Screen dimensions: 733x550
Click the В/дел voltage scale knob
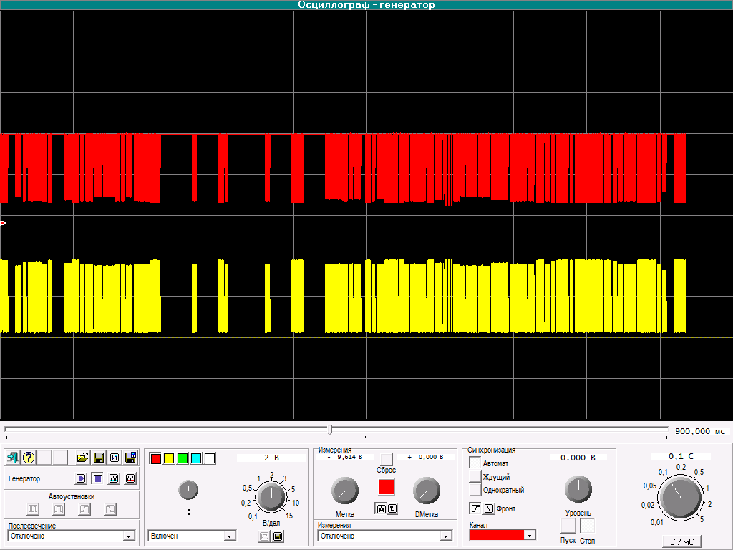[x=272, y=497]
